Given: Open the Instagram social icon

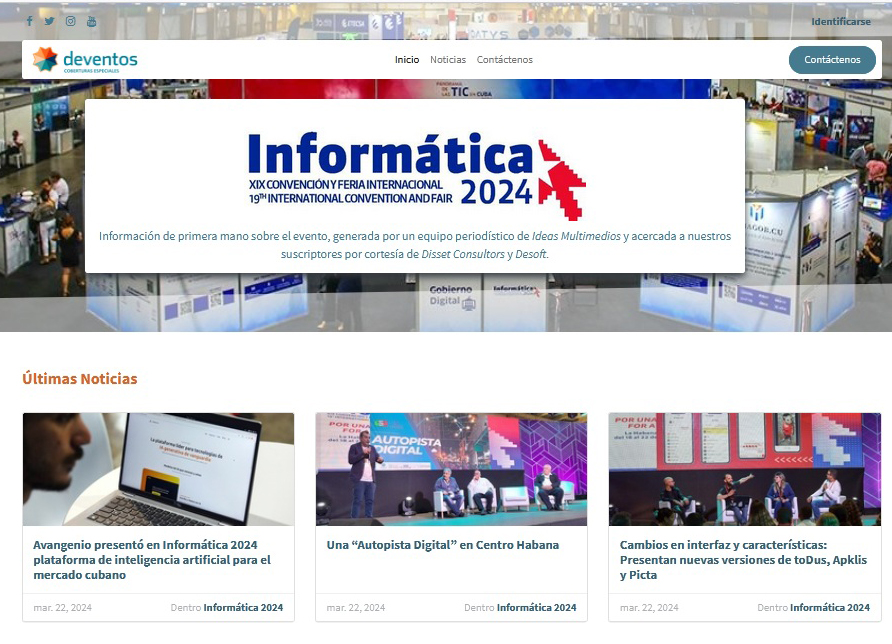Looking at the screenshot, I should [71, 21].
